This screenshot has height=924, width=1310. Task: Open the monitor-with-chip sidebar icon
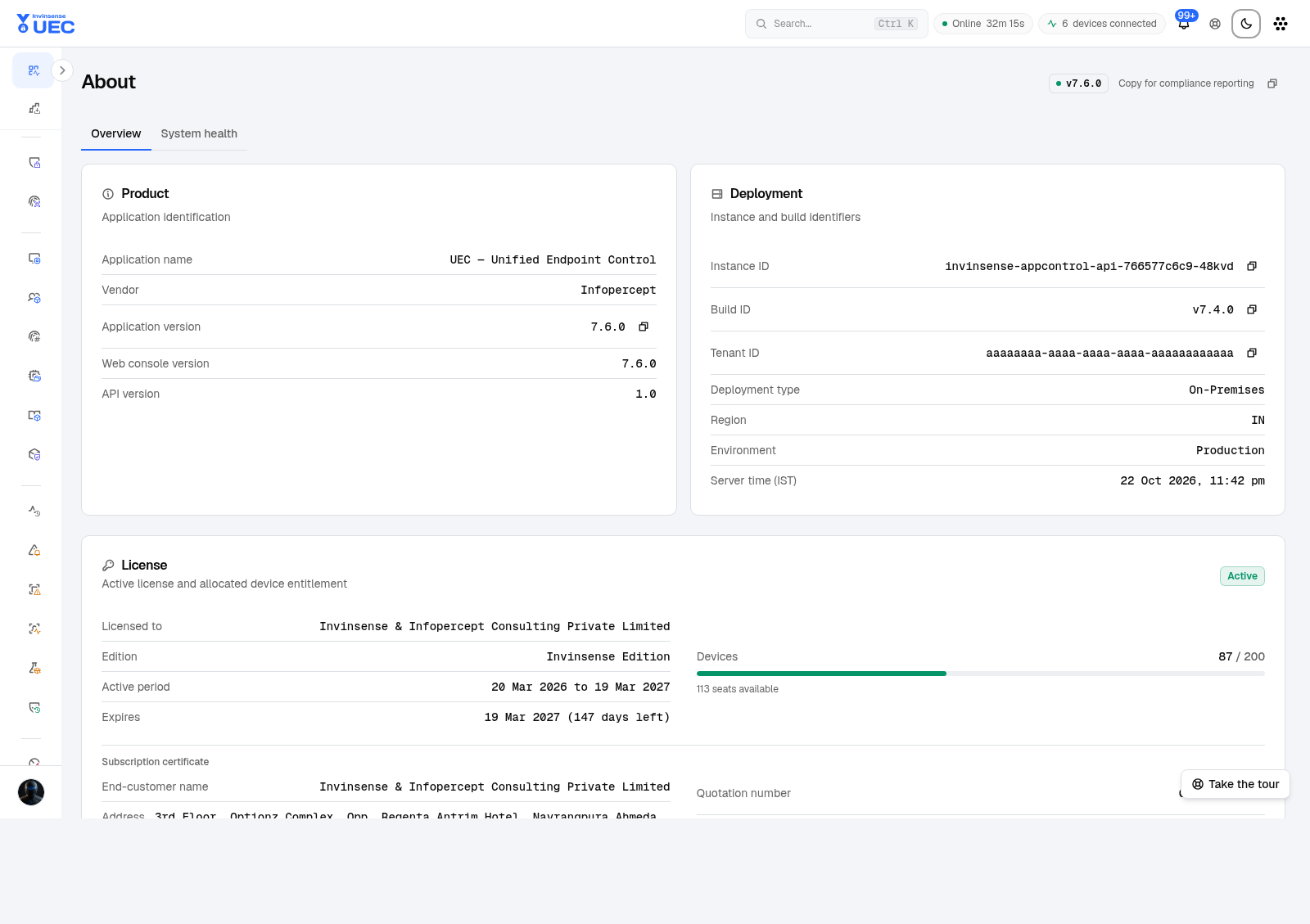tap(34, 258)
